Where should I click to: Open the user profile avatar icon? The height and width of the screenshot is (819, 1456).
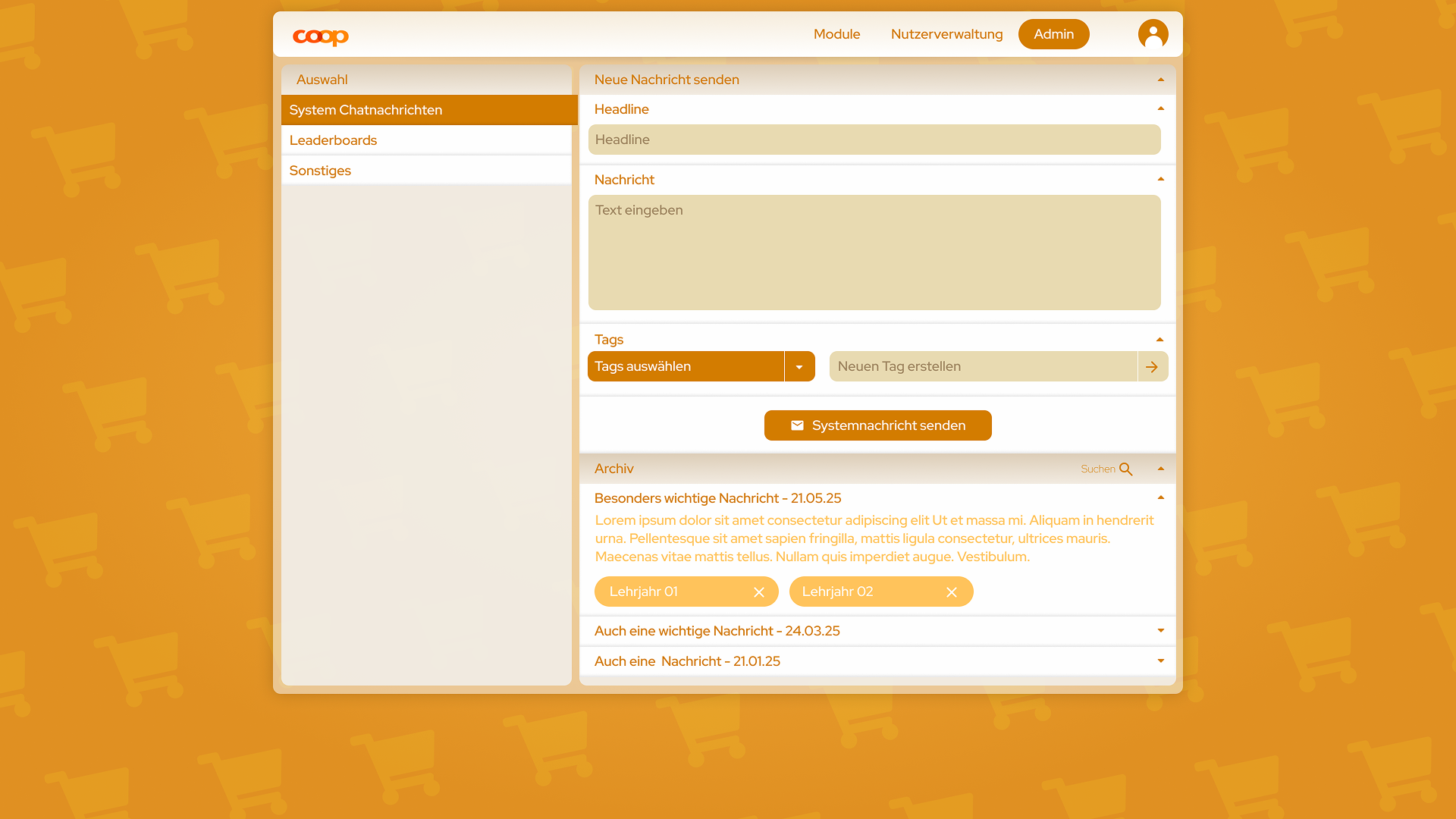[1153, 34]
